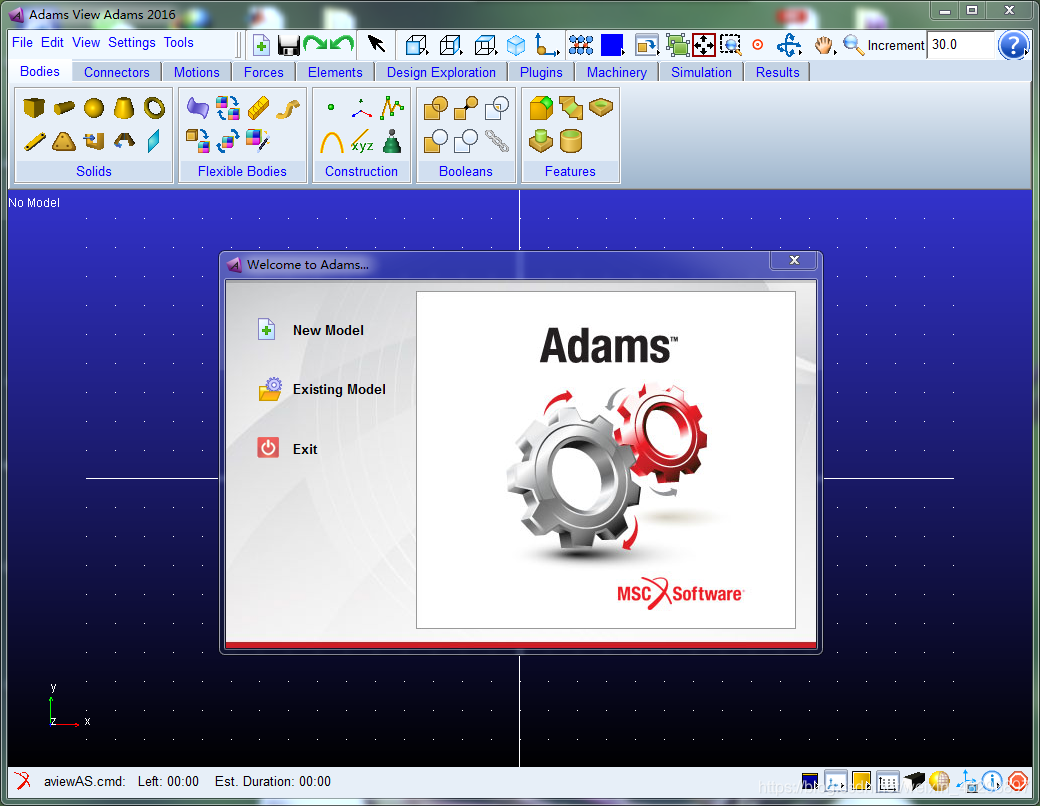Click the Pan hand tool
1040x806 pixels.
click(823, 45)
